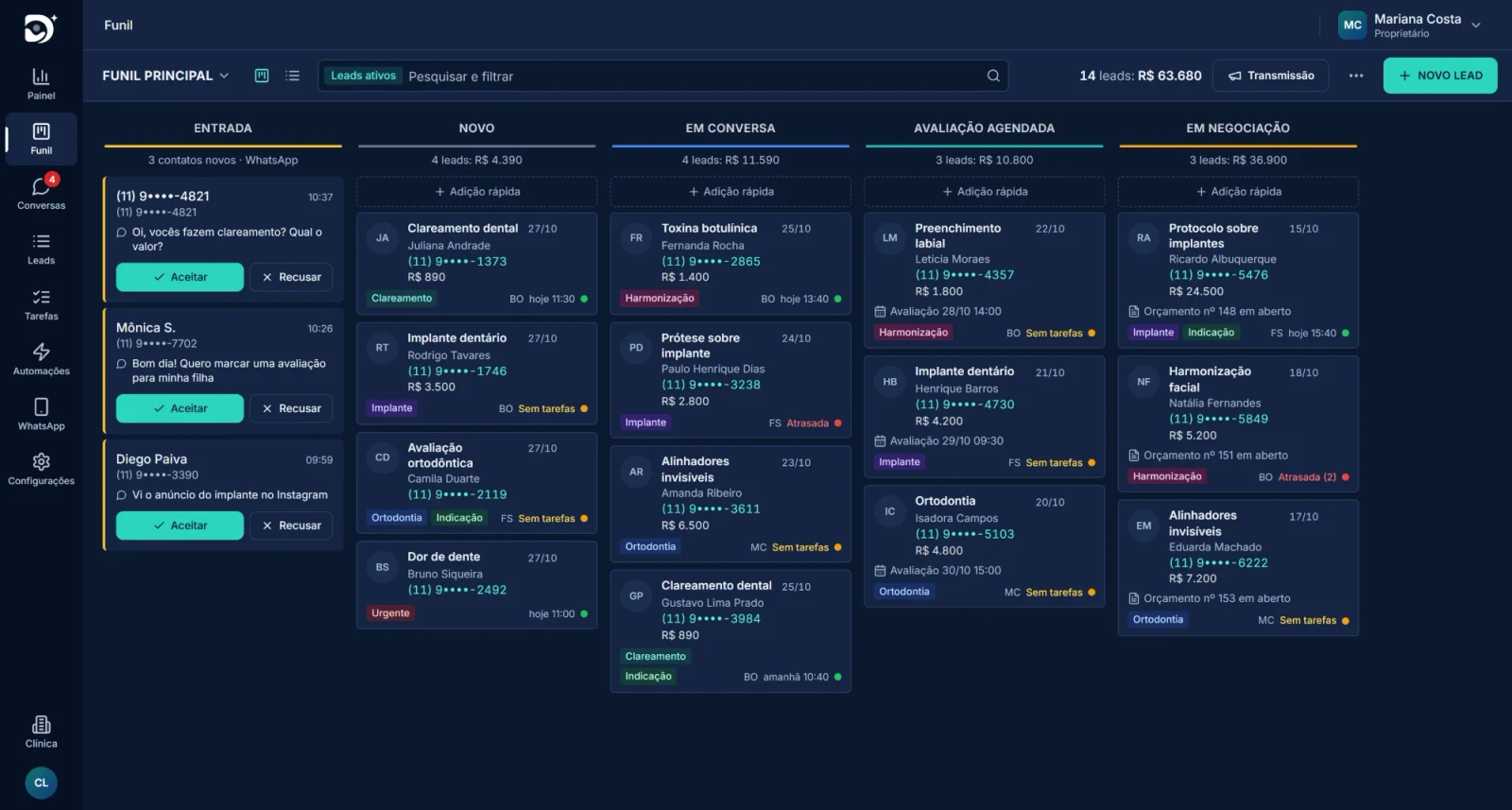
Task: Open the Transmissão broadcast button
Action: point(1271,76)
